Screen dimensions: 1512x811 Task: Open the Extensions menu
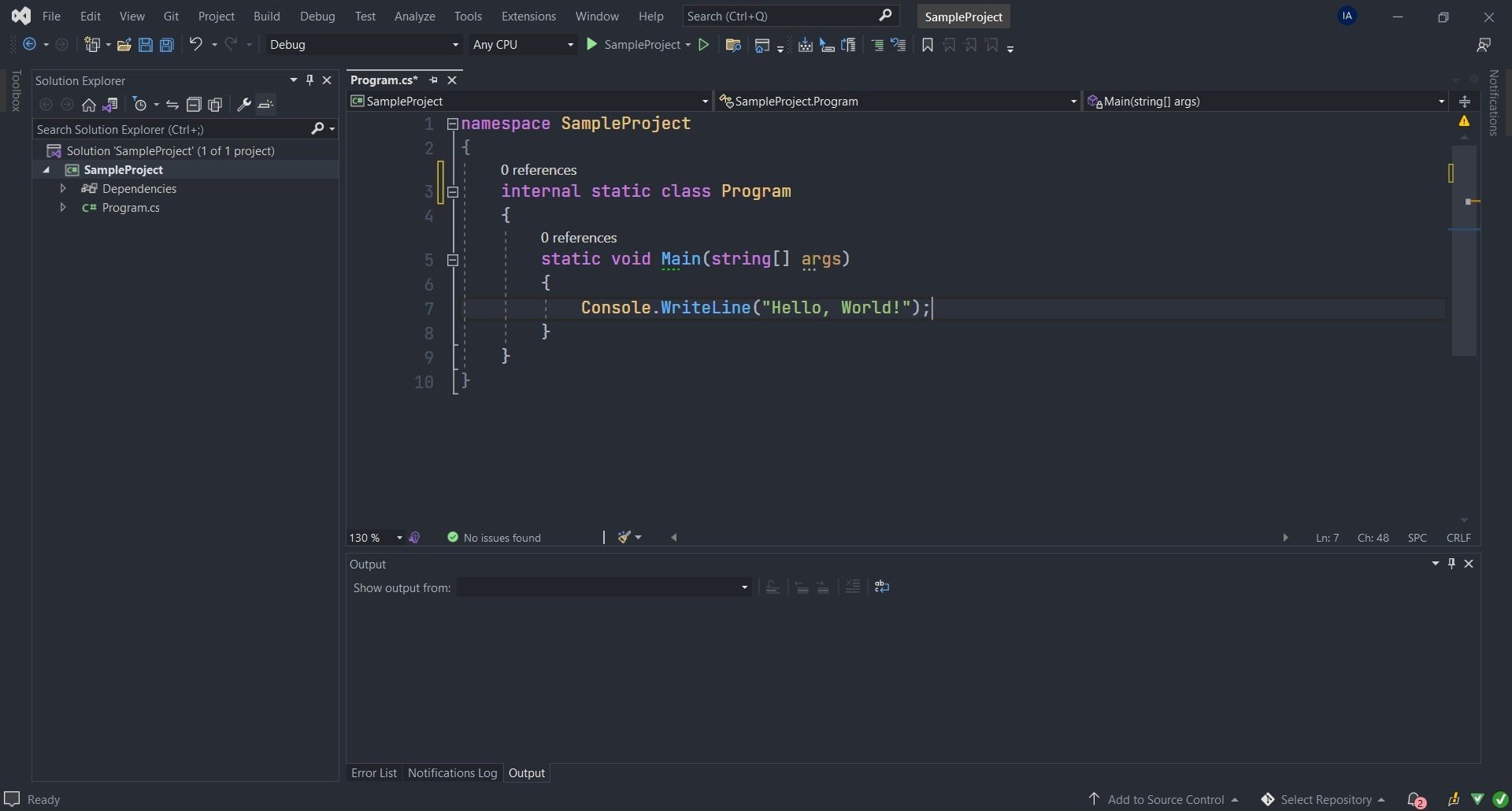528,16
